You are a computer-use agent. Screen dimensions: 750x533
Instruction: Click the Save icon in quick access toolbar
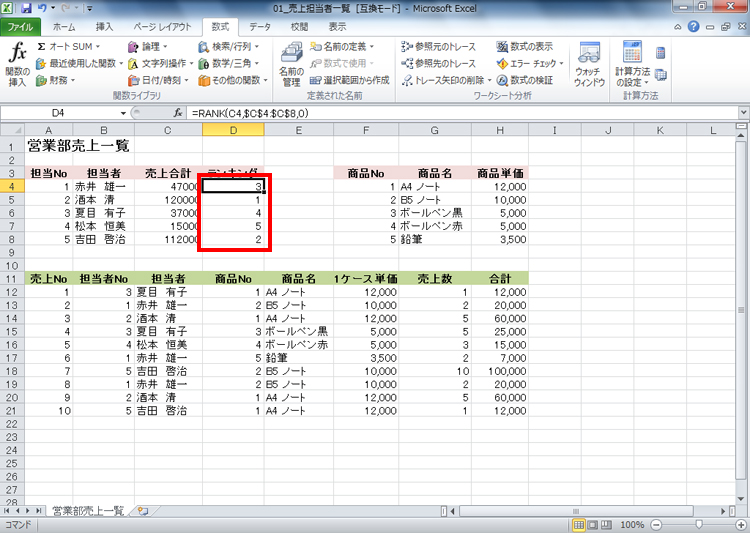pos(26,8)
